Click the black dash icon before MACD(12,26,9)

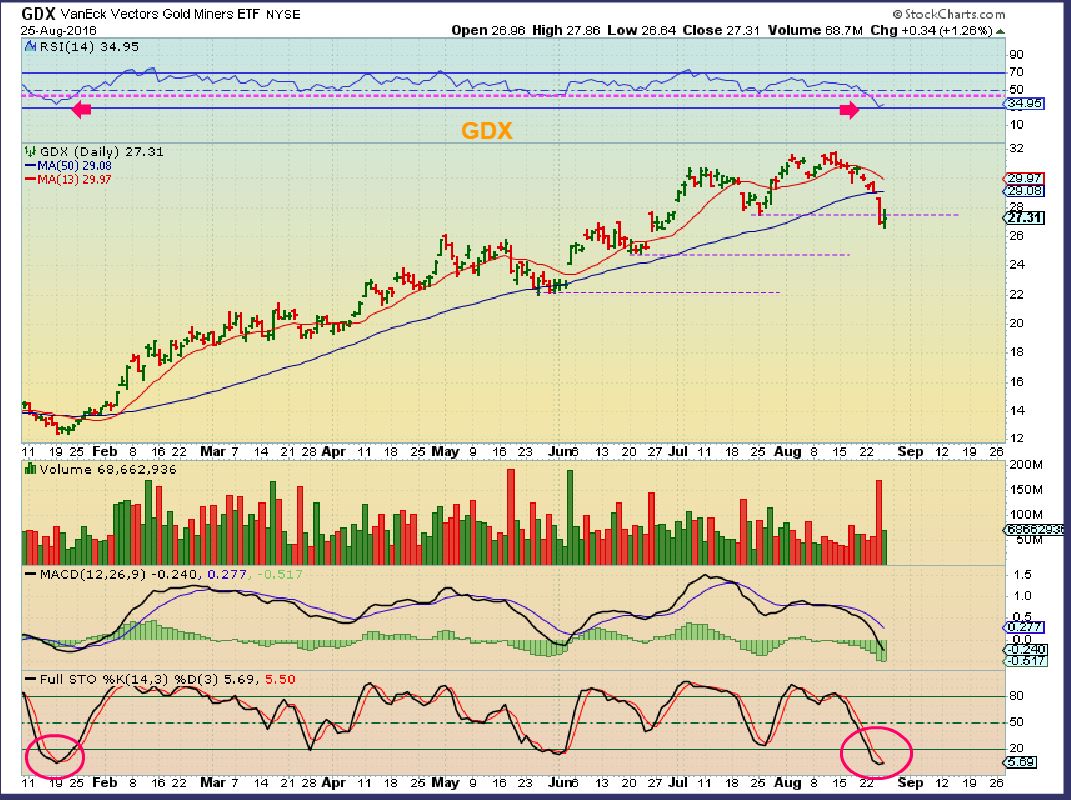[30, 575]
